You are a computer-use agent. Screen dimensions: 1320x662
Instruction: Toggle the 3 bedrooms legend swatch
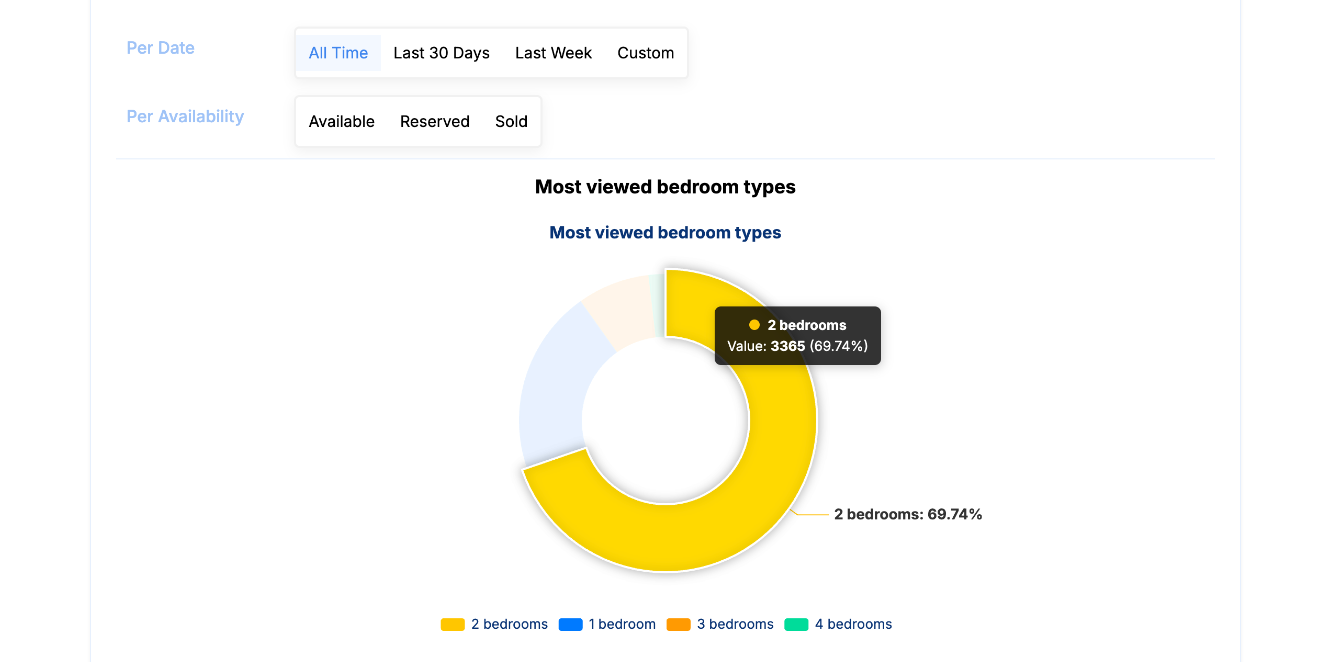(679, 625)
